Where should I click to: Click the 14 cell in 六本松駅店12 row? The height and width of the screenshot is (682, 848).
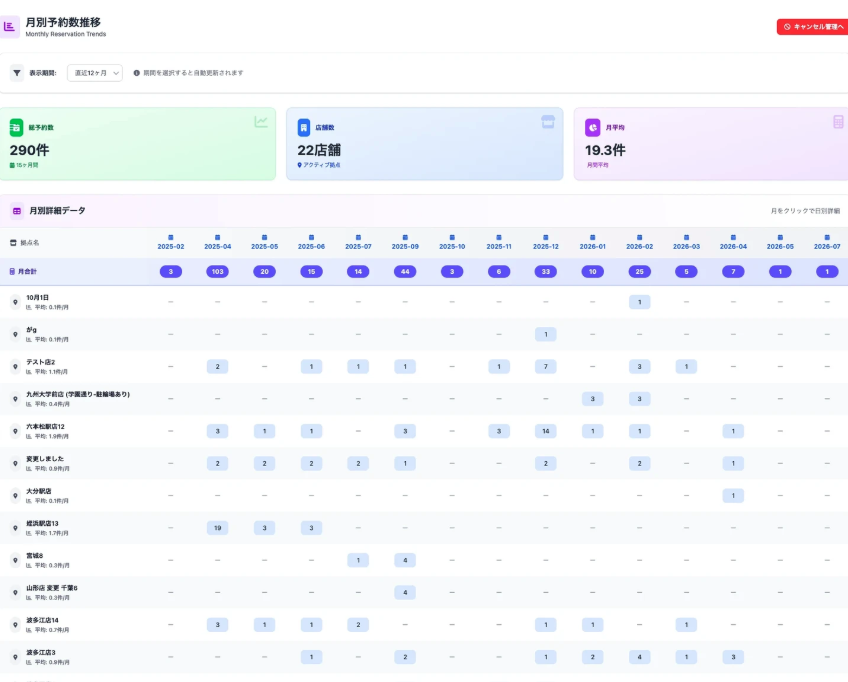[546, 431]
